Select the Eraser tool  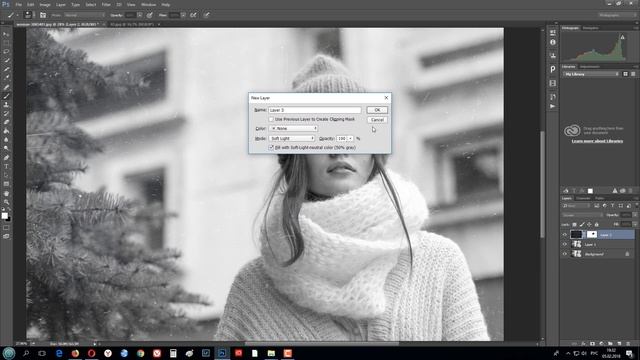point(6,122)
